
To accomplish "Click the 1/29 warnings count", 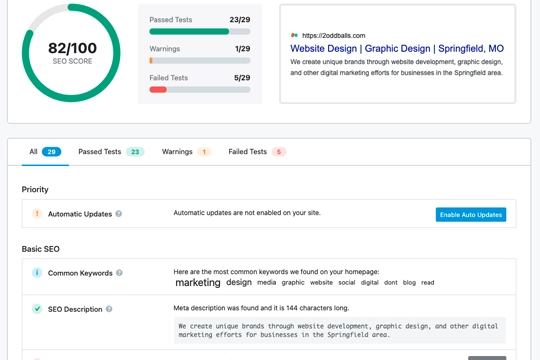I will [x=242, y=49].
